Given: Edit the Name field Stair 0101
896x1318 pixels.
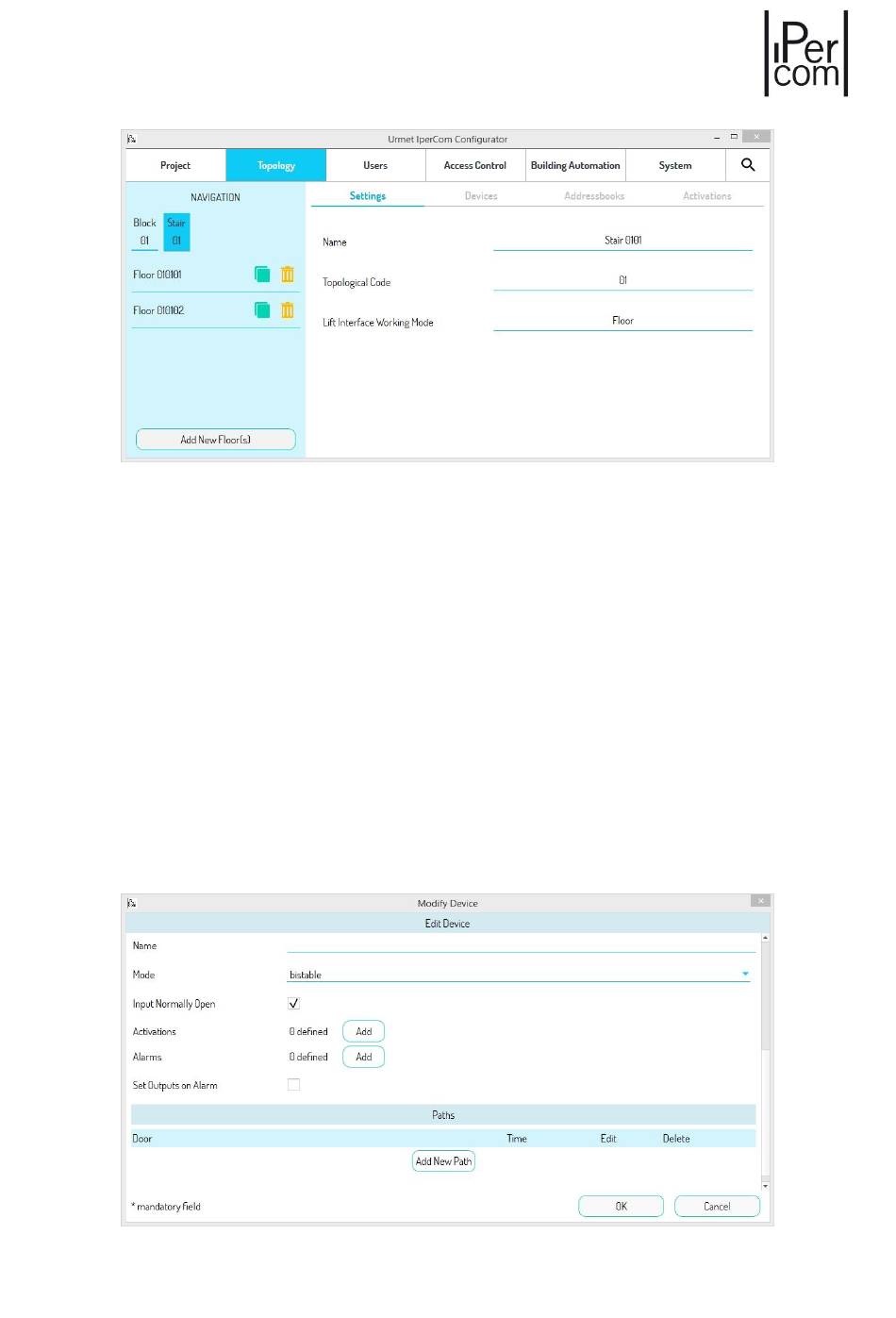Looking at the screenshot, I should (x=622, y=241).
